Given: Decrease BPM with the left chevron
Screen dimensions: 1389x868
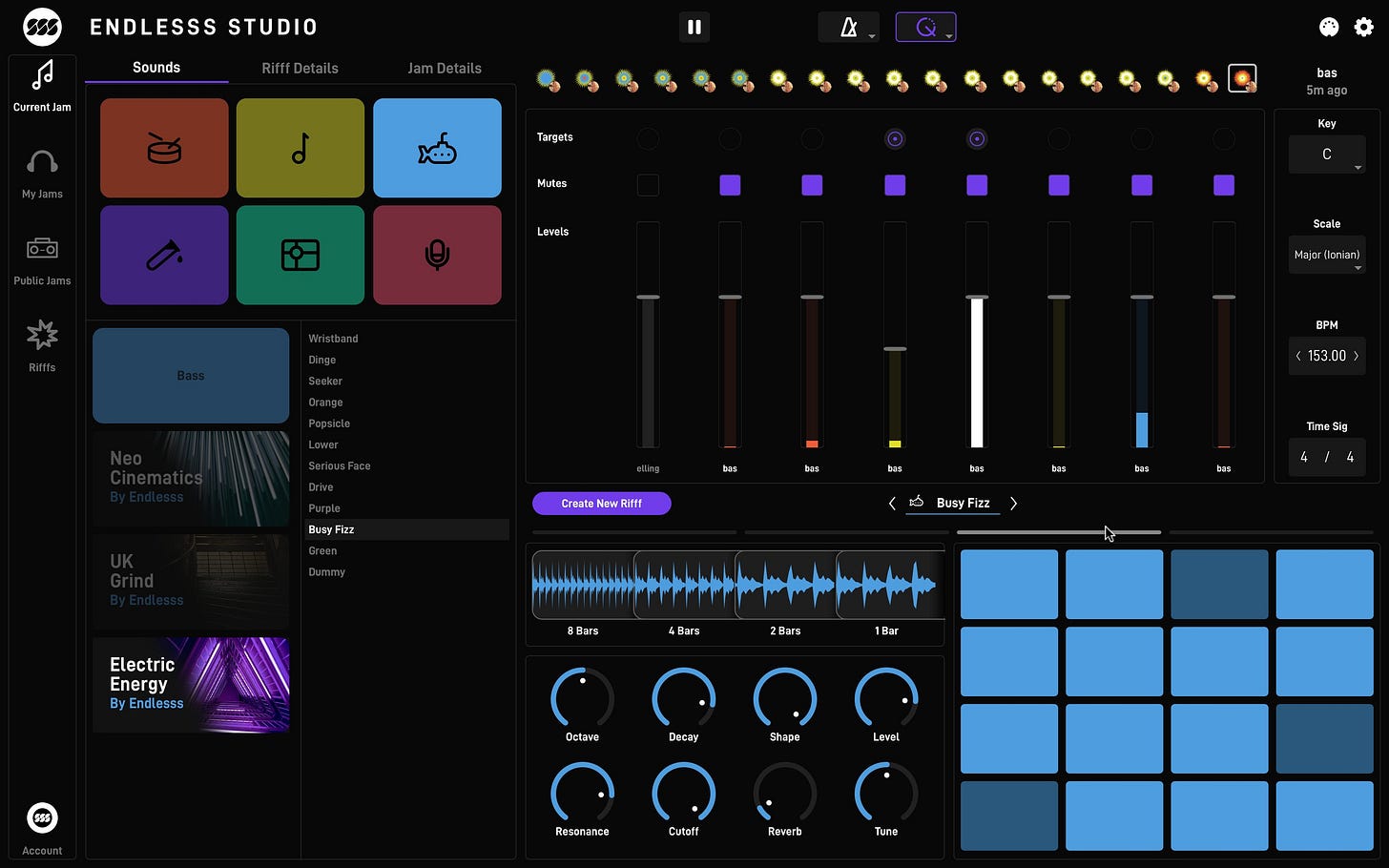Looking at the screenshot, I should (x=1298, y=356).
